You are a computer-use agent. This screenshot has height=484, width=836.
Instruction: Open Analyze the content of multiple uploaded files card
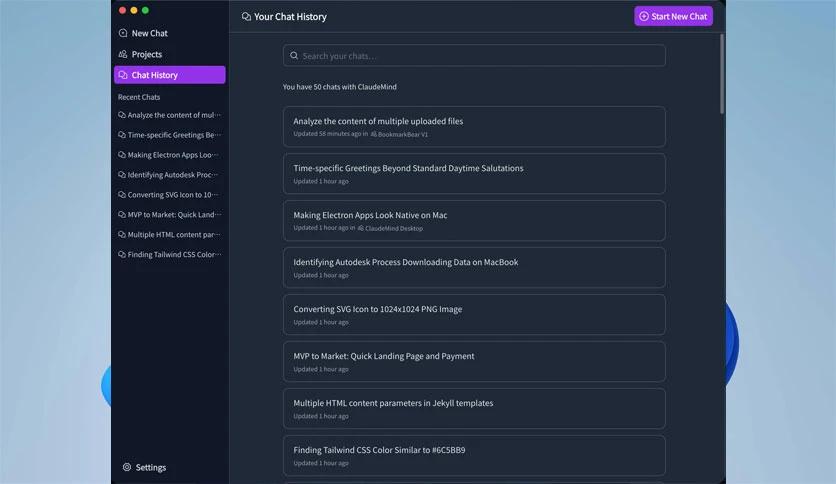[x=474, y=126]
